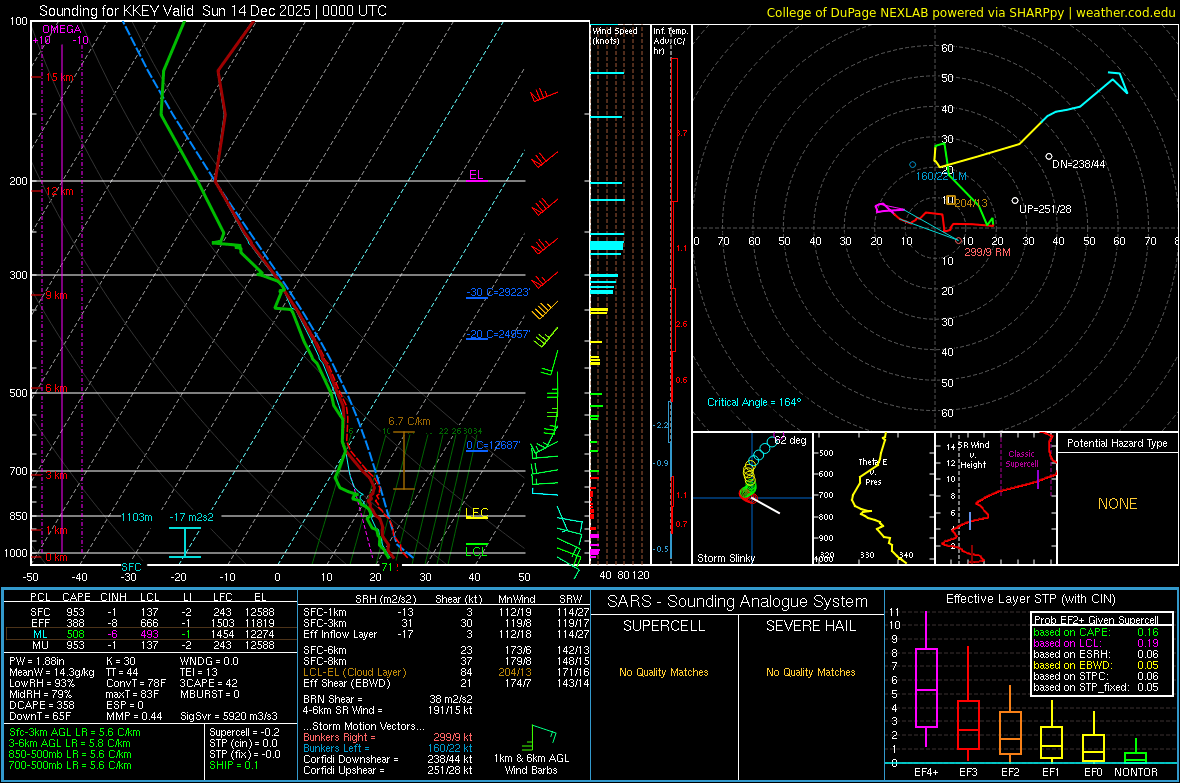Screen dimensions: 1180x783
Task: Click the red 'Bunkers Right =' row
Action: [388, 737]
